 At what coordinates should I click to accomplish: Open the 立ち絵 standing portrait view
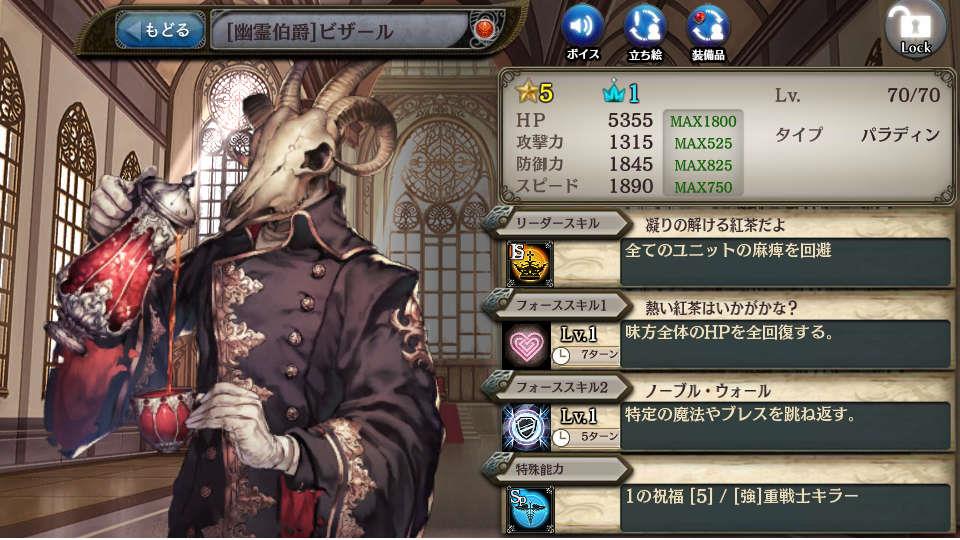click(645, 32)
